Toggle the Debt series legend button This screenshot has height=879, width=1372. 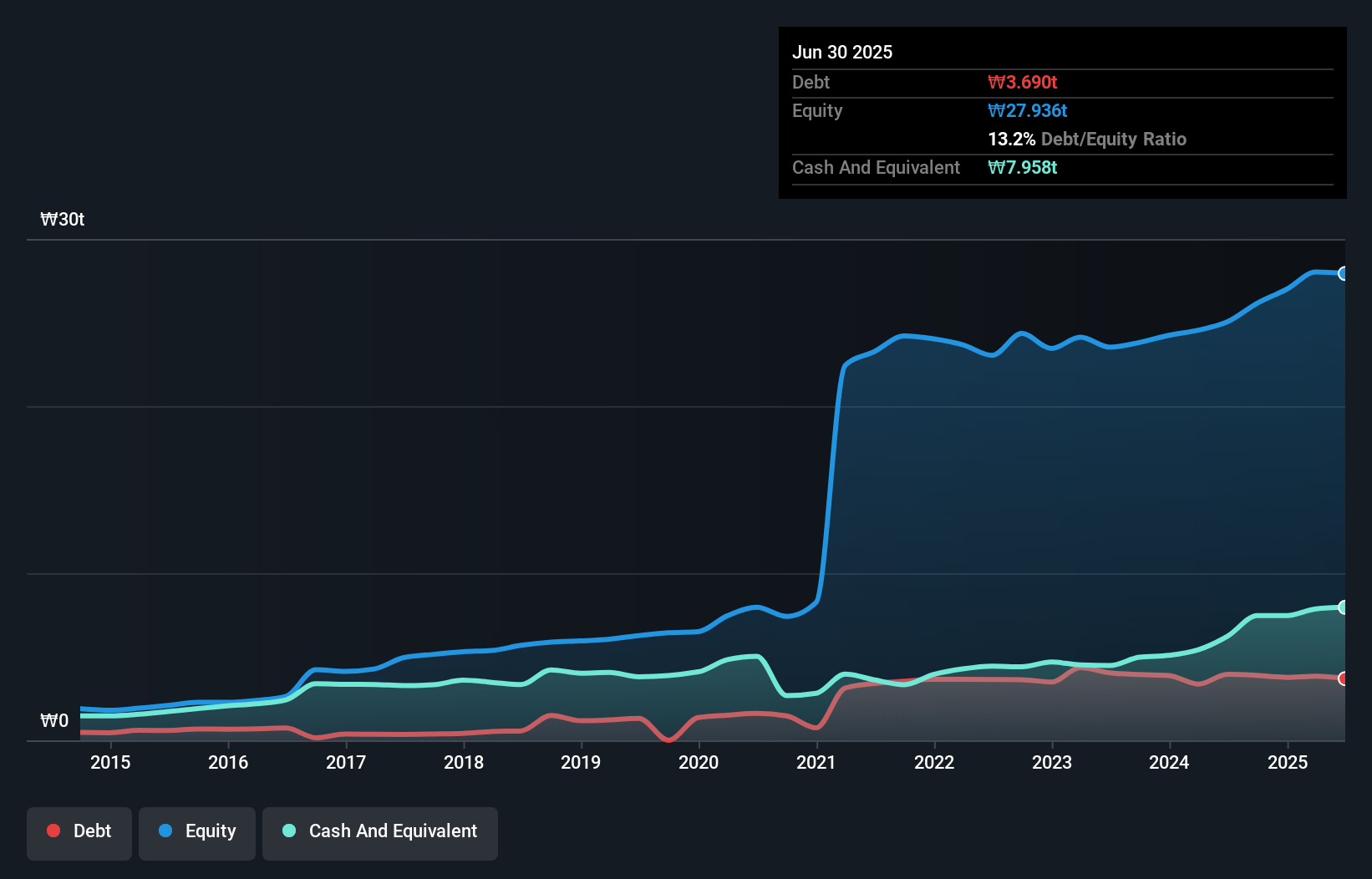[79, 833]
